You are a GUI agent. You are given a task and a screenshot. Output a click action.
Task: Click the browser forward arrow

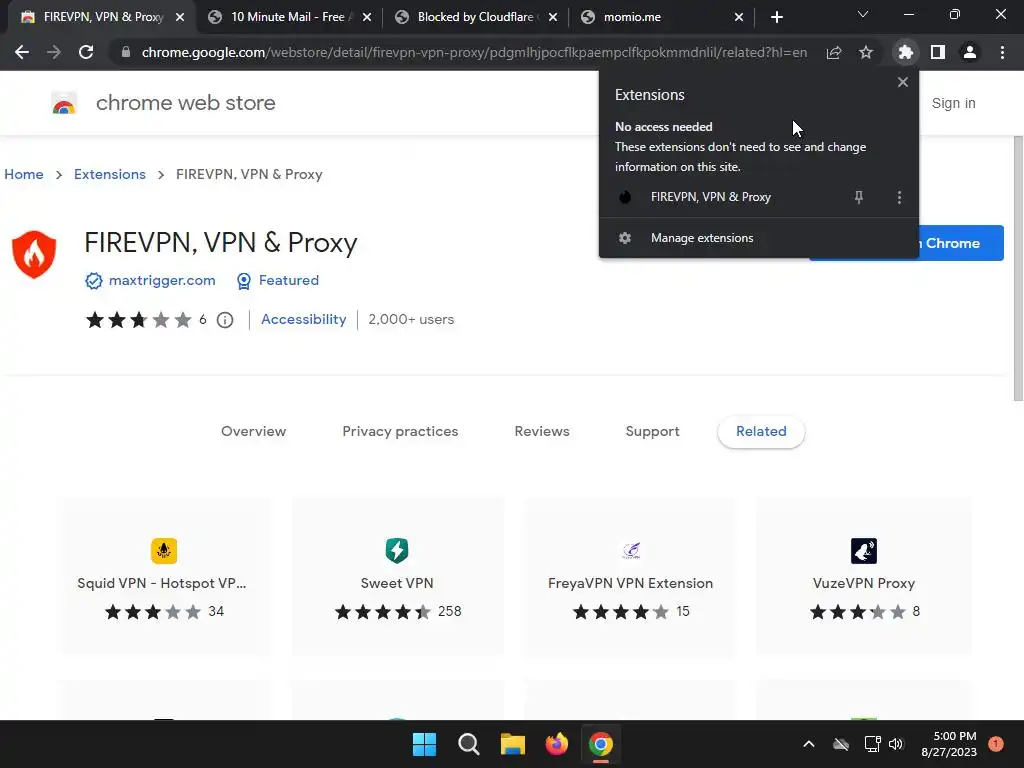[54, 52]
